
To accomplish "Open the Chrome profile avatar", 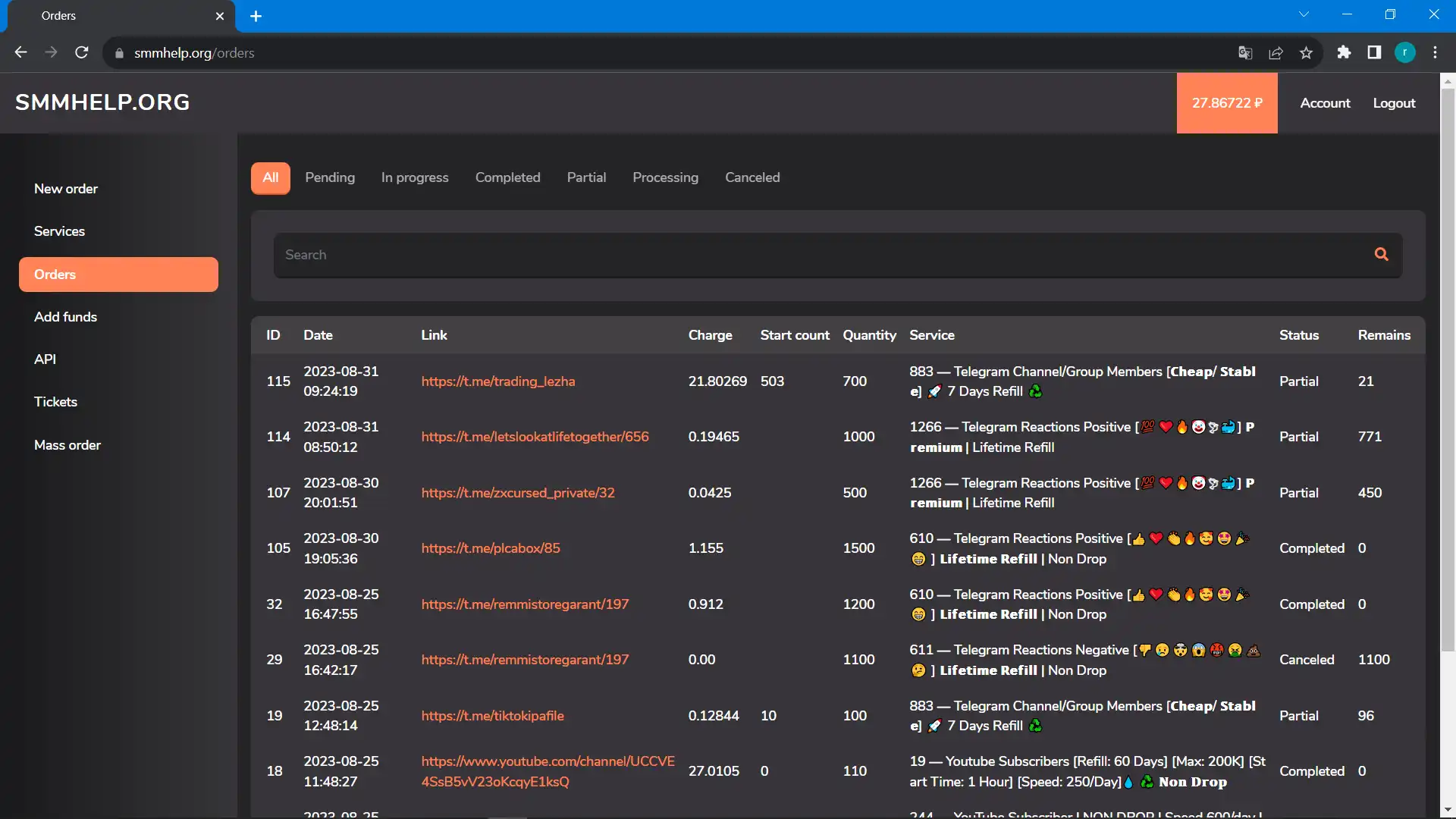I will pos(1404,52).
